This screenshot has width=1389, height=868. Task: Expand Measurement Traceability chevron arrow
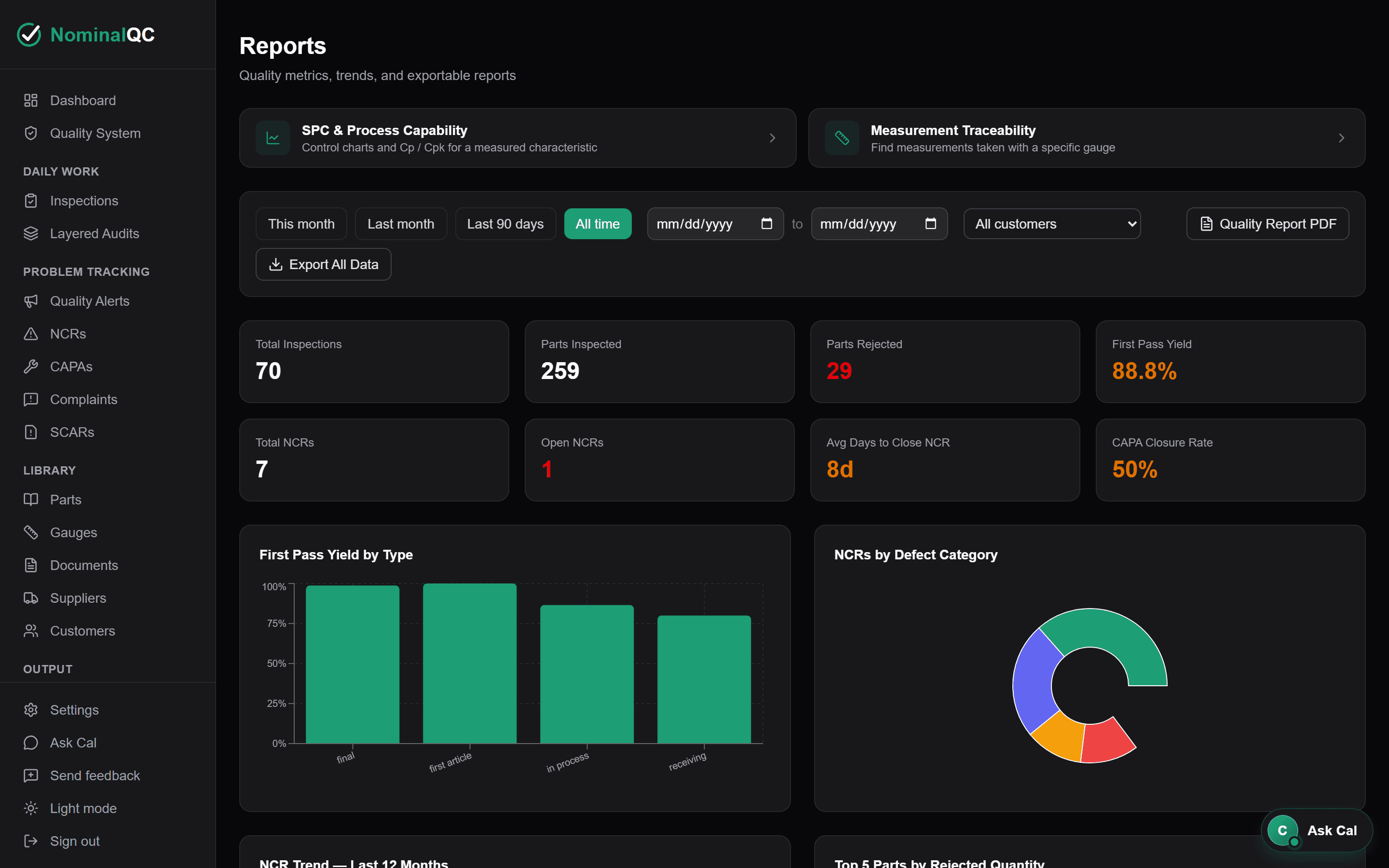tap(1341, 138)
